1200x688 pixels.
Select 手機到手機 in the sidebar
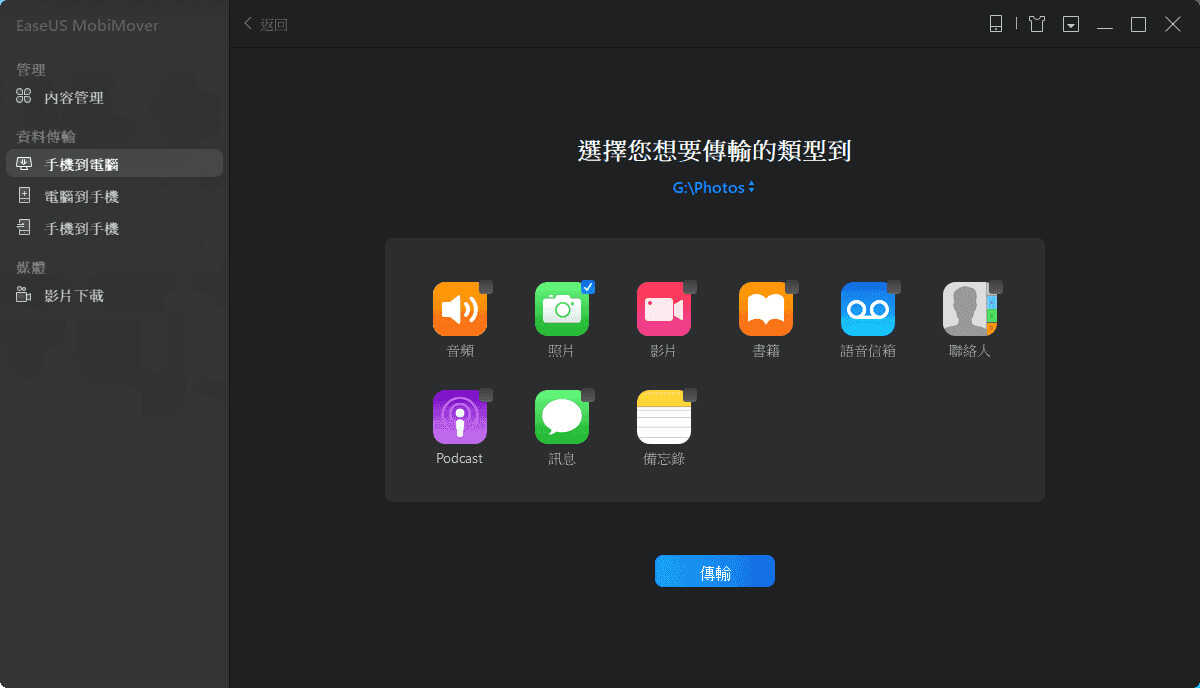(81, 229)
